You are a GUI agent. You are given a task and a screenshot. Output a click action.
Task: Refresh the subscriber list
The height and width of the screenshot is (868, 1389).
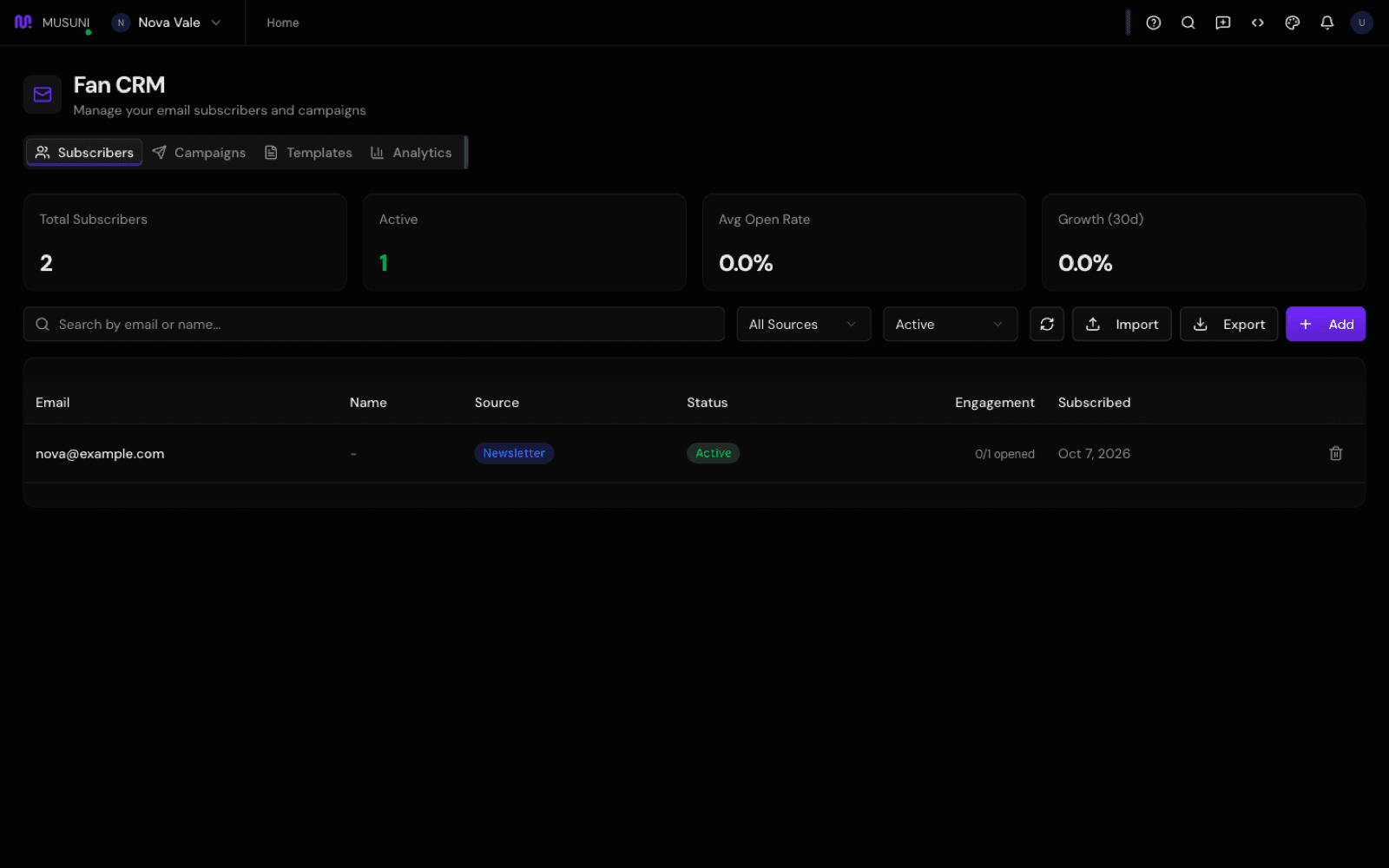coord(1047,324)
